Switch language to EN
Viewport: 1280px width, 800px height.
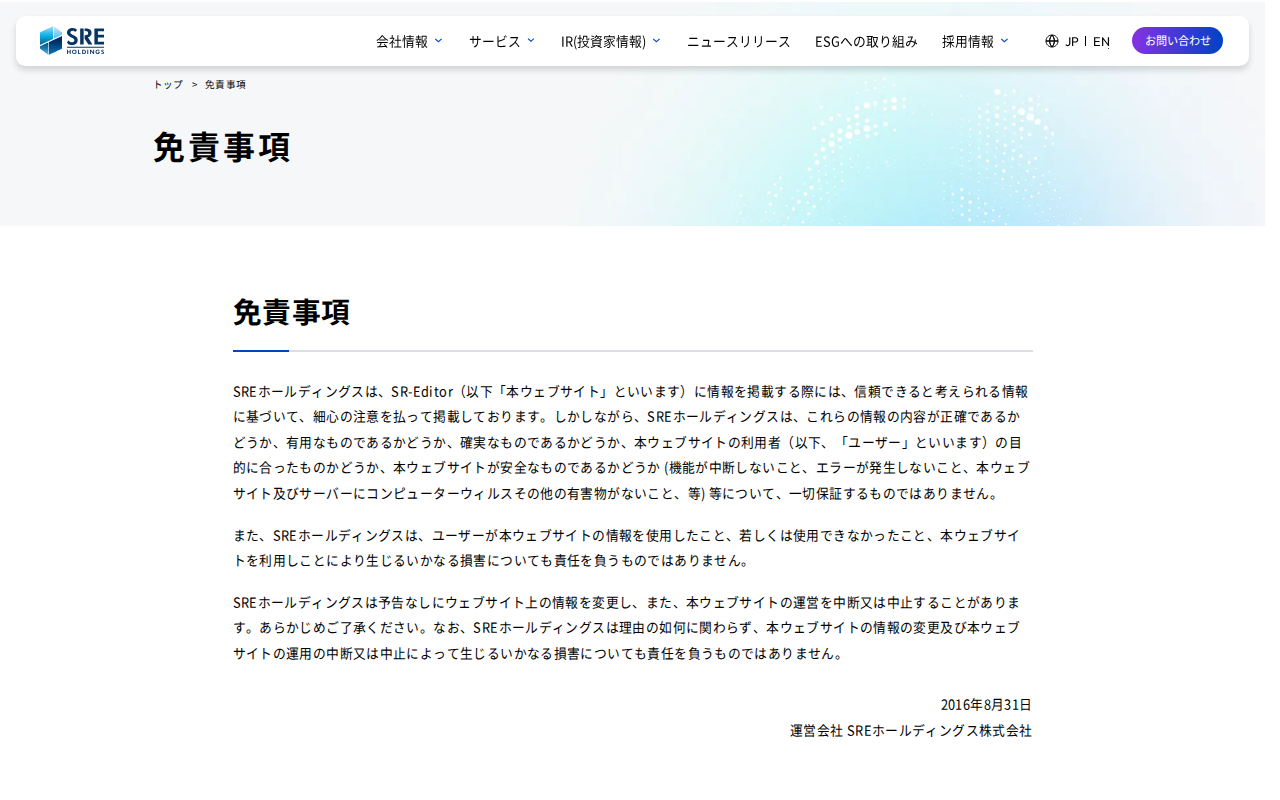point(1101,41)
